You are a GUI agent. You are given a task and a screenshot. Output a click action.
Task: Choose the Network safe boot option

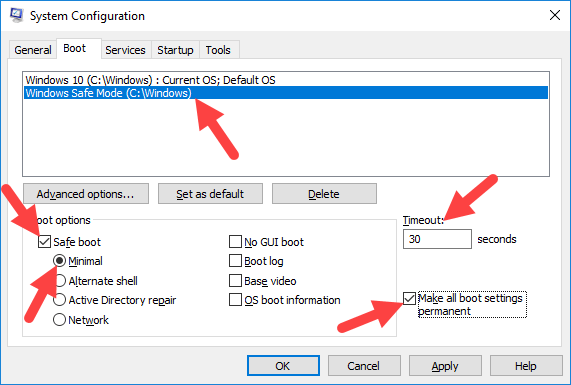[x=59, y=320]
